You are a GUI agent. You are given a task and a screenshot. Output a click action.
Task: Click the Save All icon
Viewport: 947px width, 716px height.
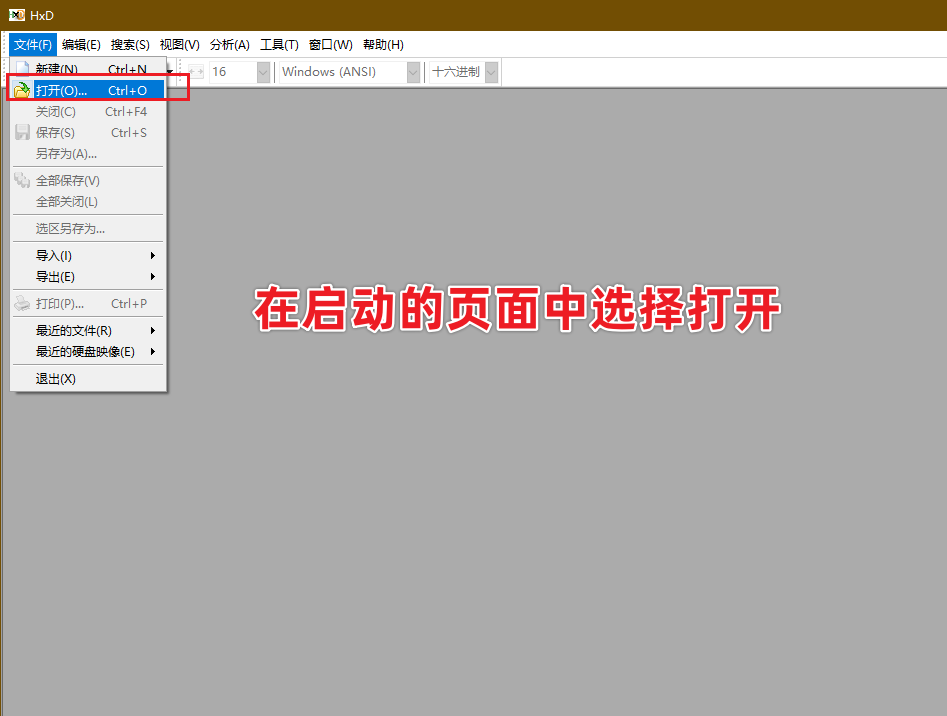tap(22, 180)
